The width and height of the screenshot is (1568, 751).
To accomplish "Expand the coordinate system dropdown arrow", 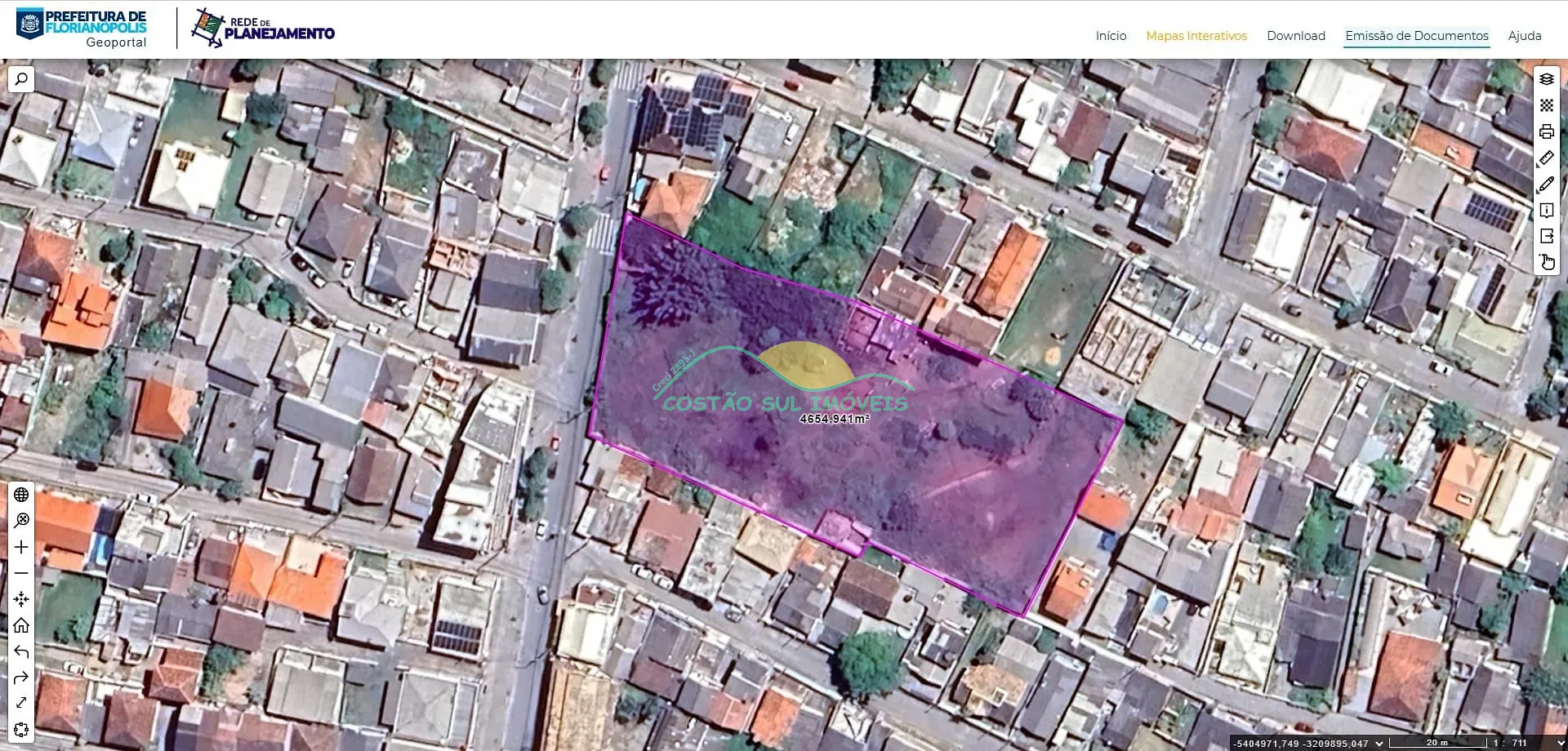I will coord(1380,744).
